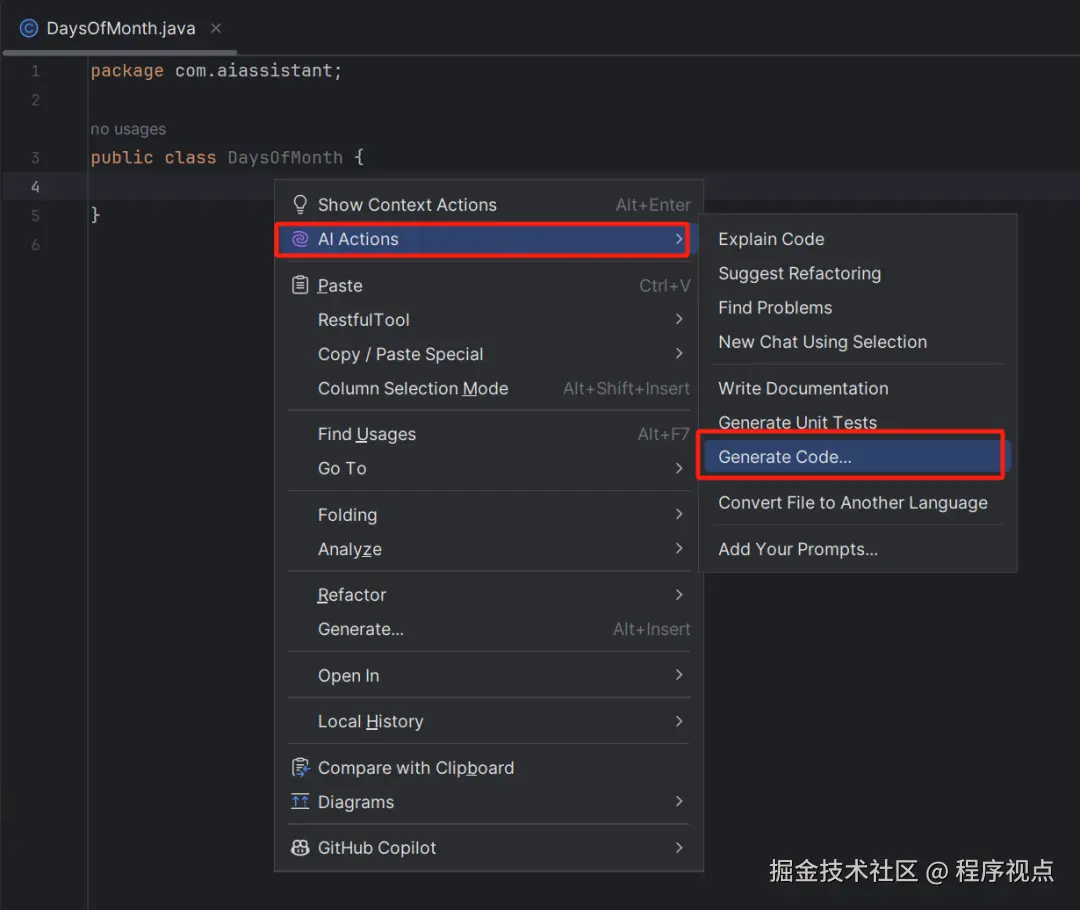Expand the GitHub Copilot submenu arrow
1080x910 pixels.
678,847
